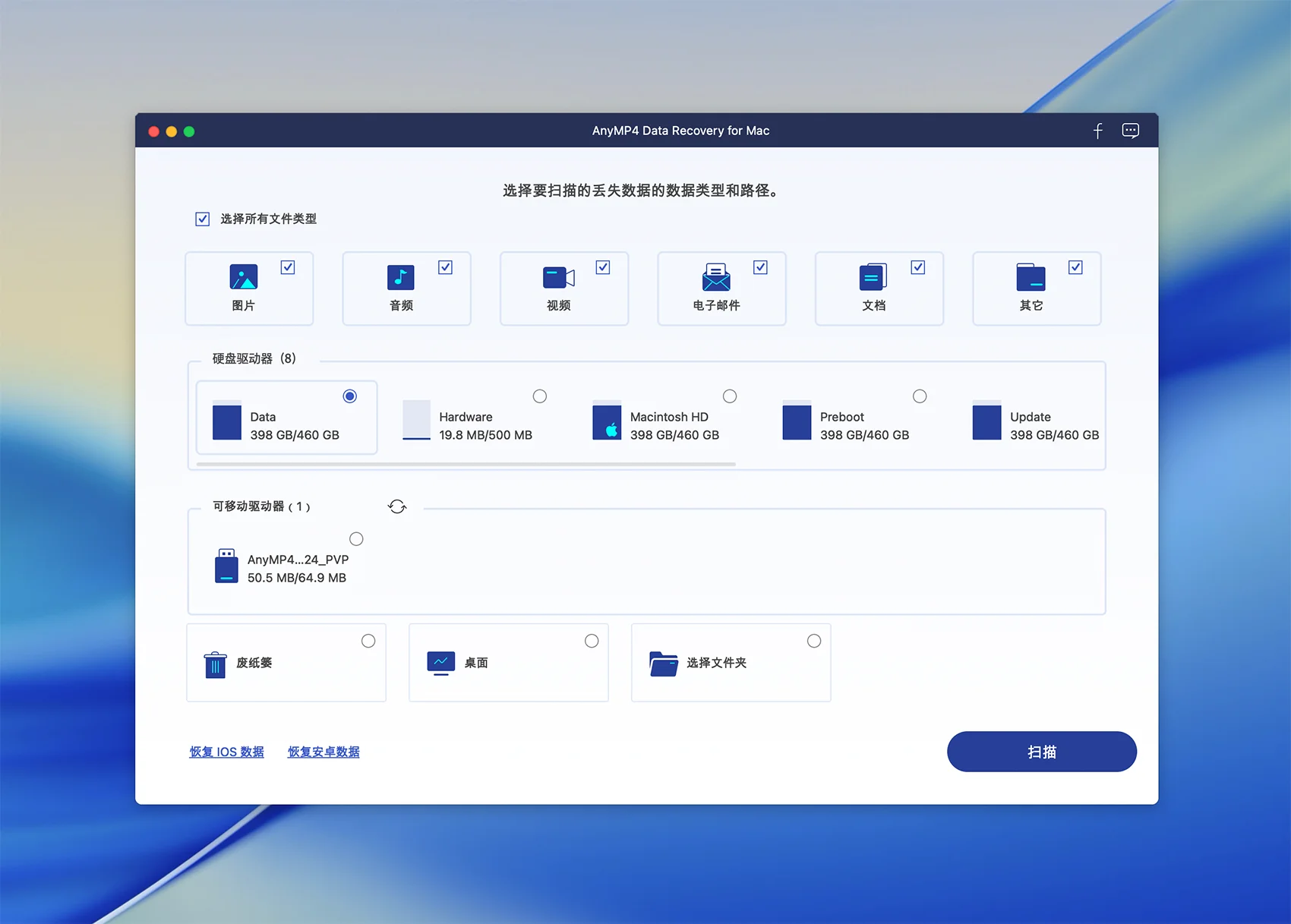The width and height of the screenshot is (1291, 924).
Task: Select the AnyMP4 removable drive radio button
Action: pos(356,539)
